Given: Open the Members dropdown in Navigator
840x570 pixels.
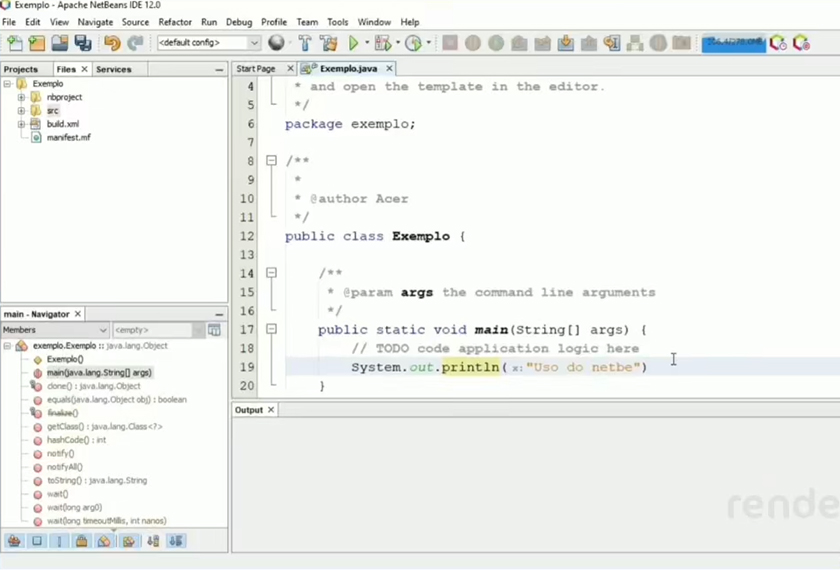Looking at the screenshot, I should 55,330.
